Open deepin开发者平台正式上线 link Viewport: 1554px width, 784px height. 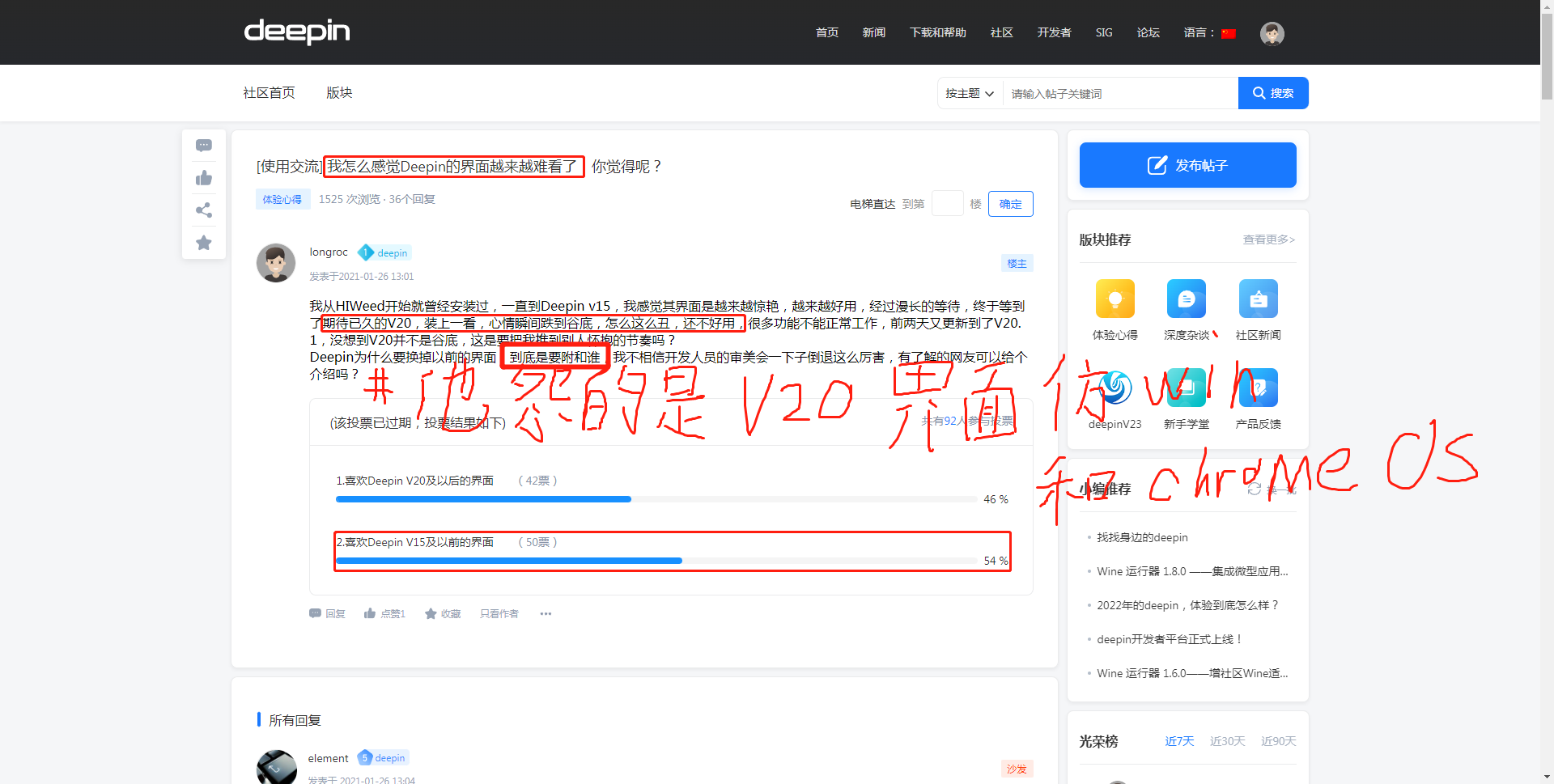tap(1170, 639)
